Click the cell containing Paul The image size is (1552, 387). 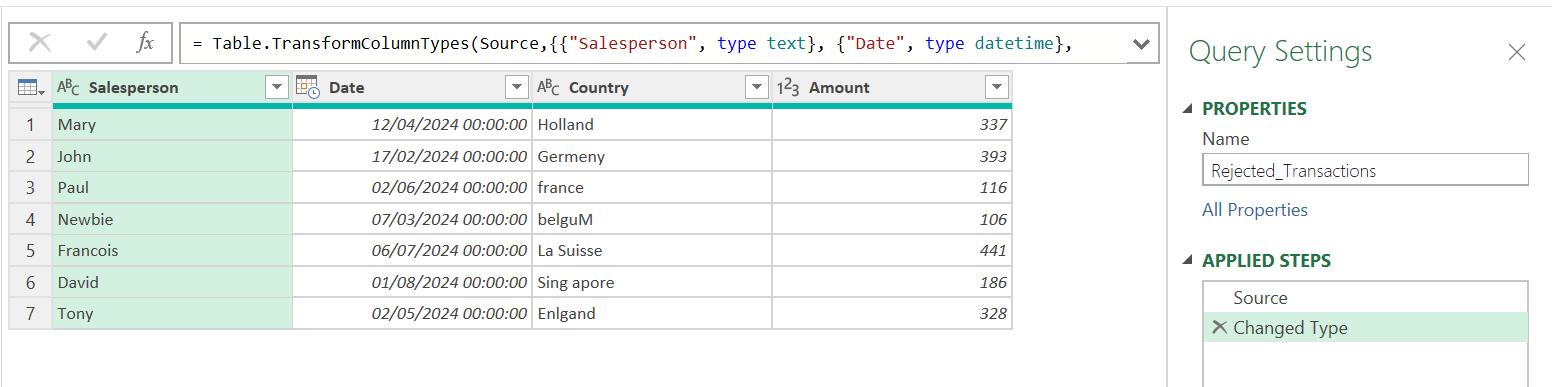coord(172,188)
